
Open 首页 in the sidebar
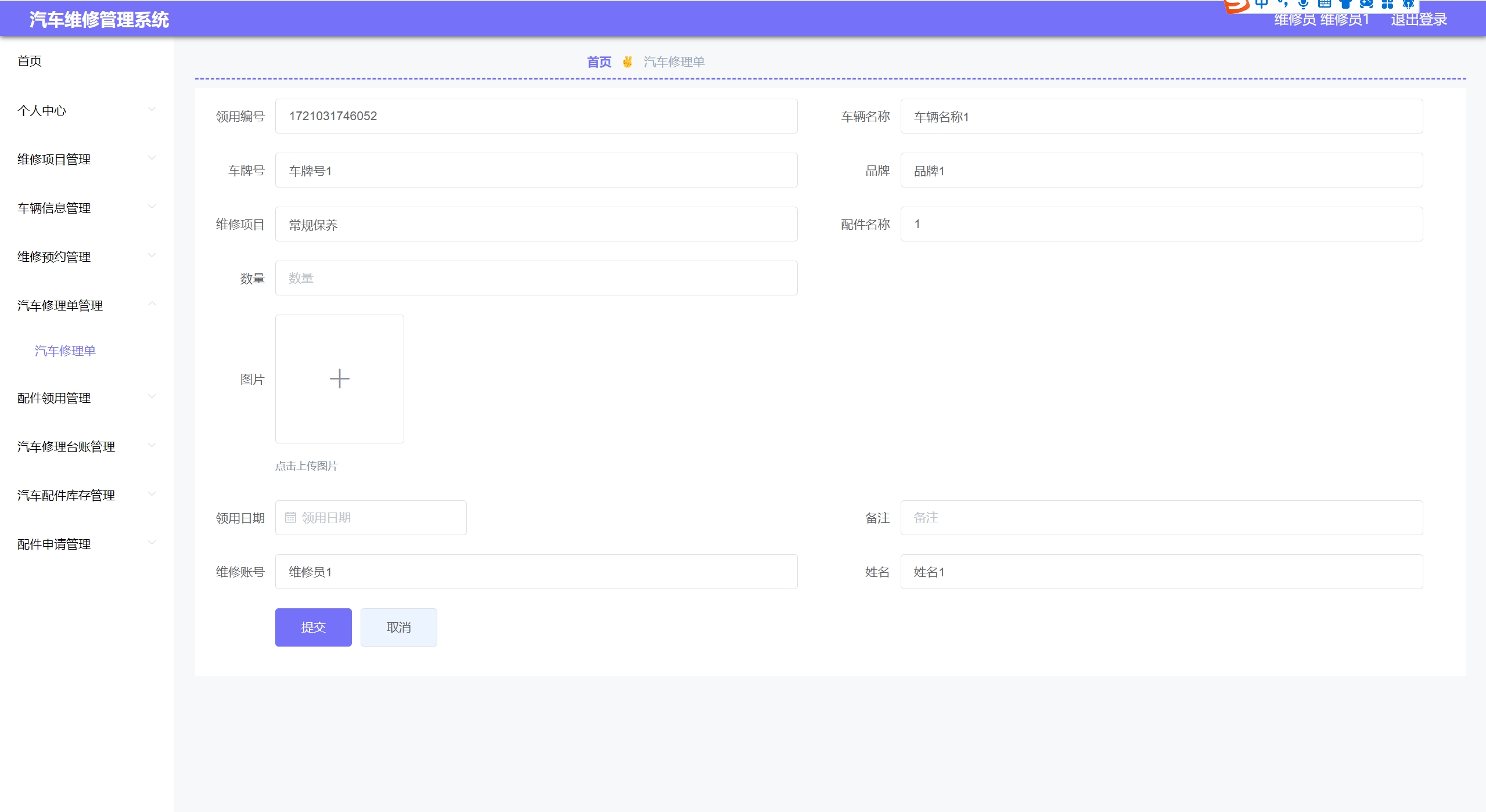click(x=30, y=61)
